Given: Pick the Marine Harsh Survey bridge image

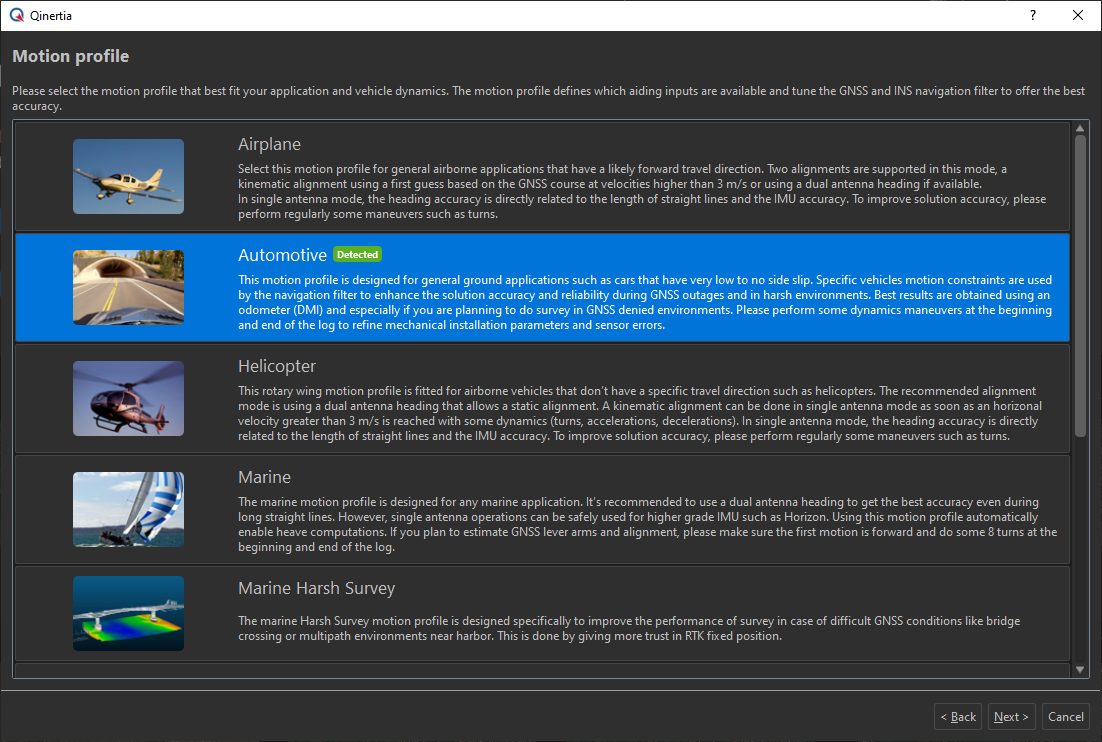Looking at the screenshot, I should pyautogui.click(x=128, y=613).
